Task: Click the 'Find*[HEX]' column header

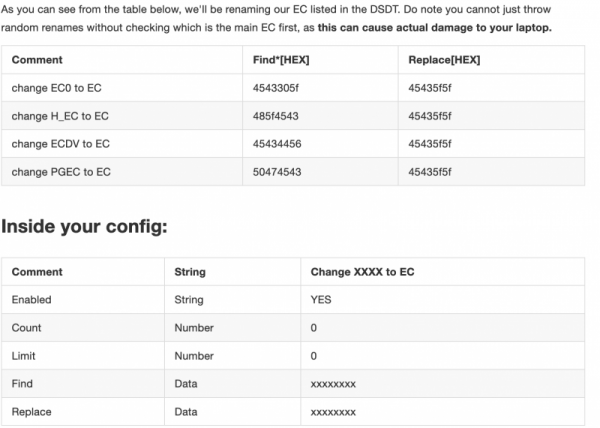Action: point(281,60)
